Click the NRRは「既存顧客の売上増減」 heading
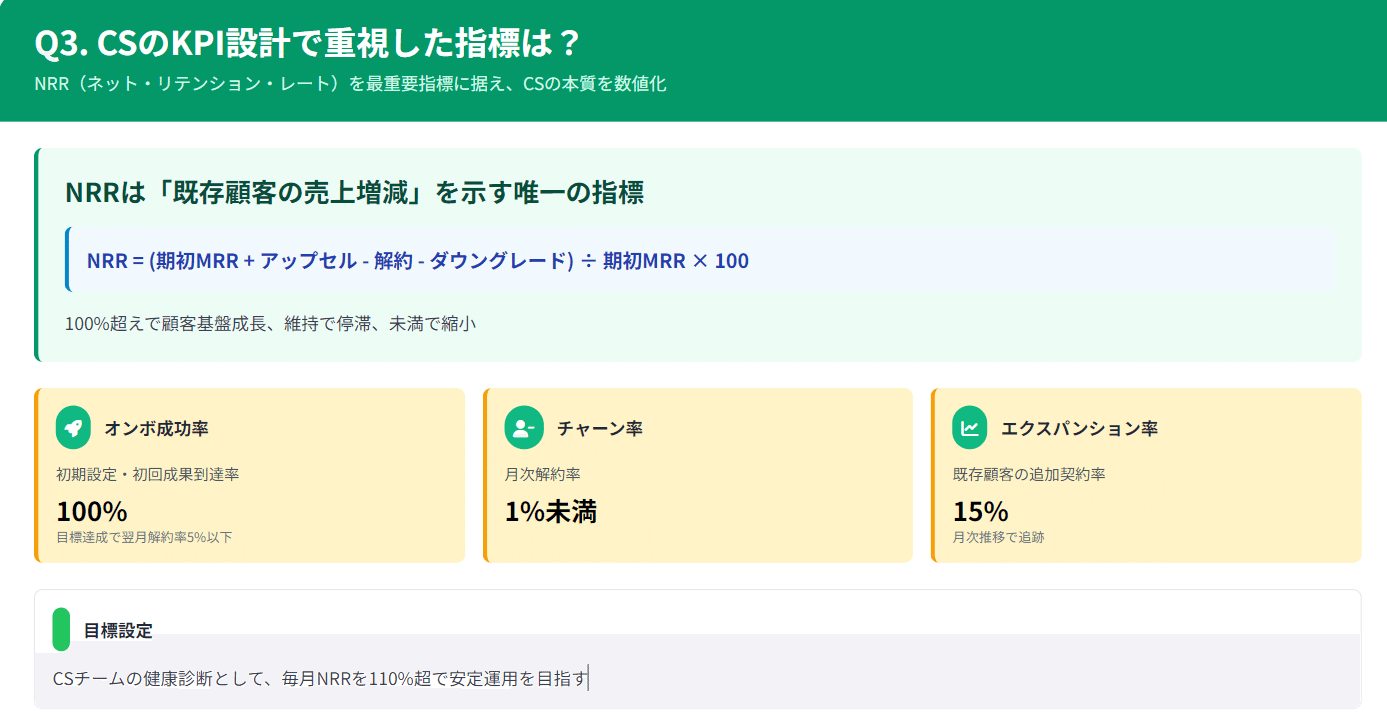The image size is (1387, 721). tap(354, 192)
